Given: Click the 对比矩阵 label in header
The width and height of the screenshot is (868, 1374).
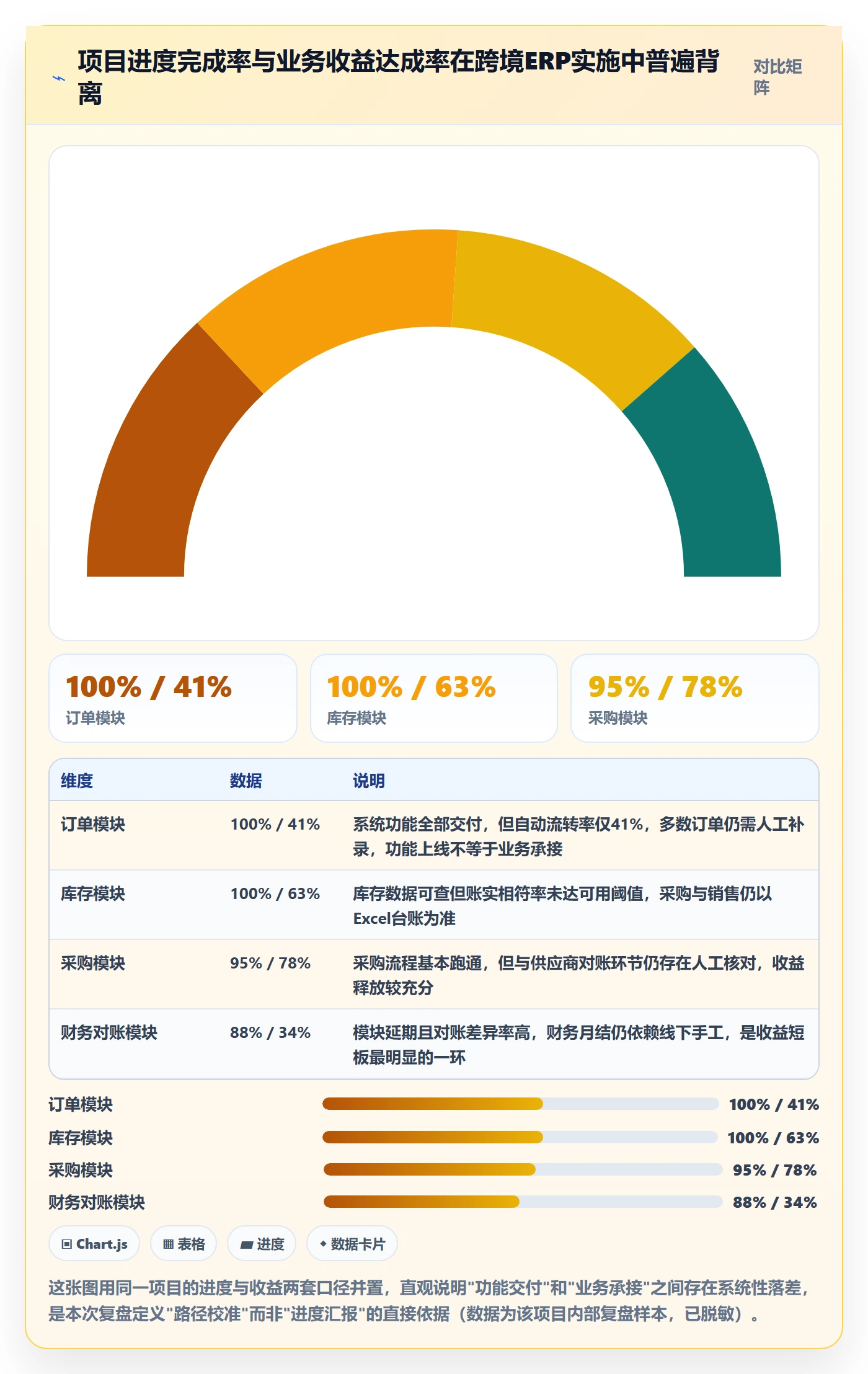Looking at the screenshot, I should 777,77.
